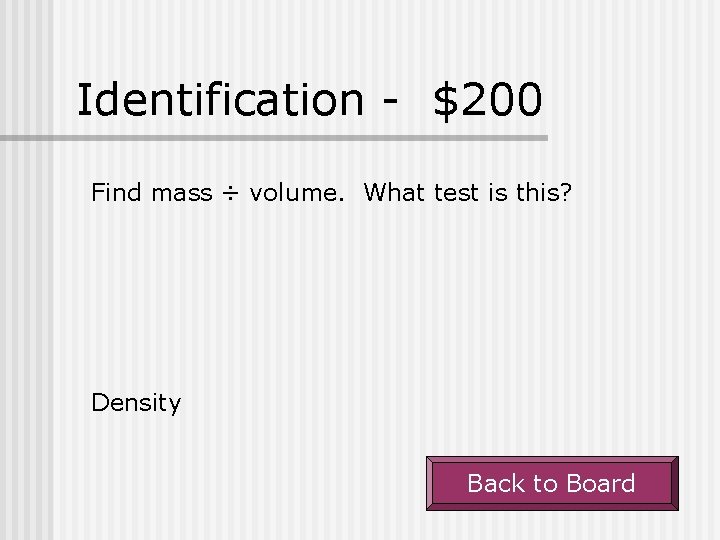Viewport: 720px width, 540px height.
Task: Click the word 'Find' starting the question
Action: coord(117,192)
